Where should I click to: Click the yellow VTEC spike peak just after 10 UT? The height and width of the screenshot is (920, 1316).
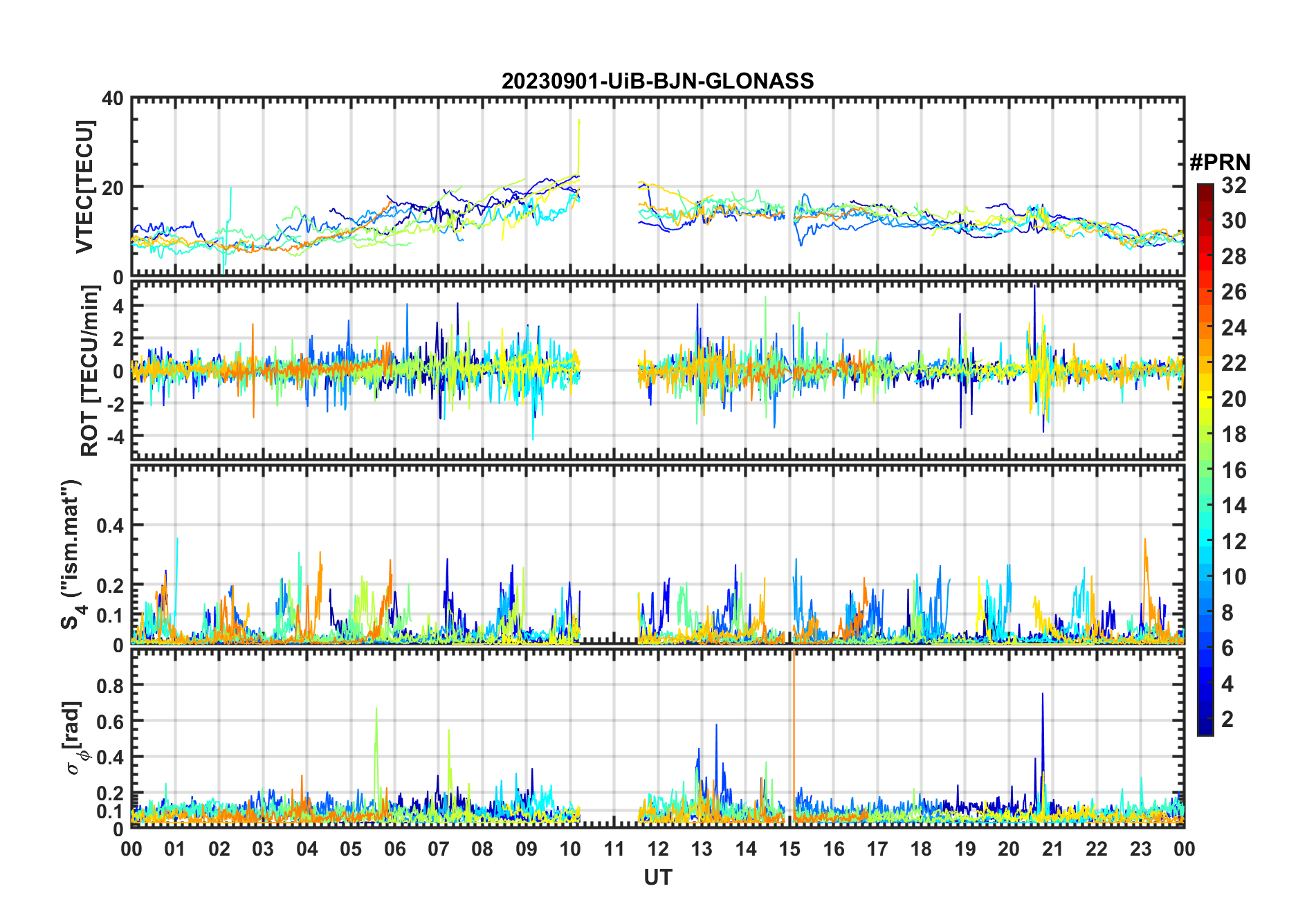point(579,122)
